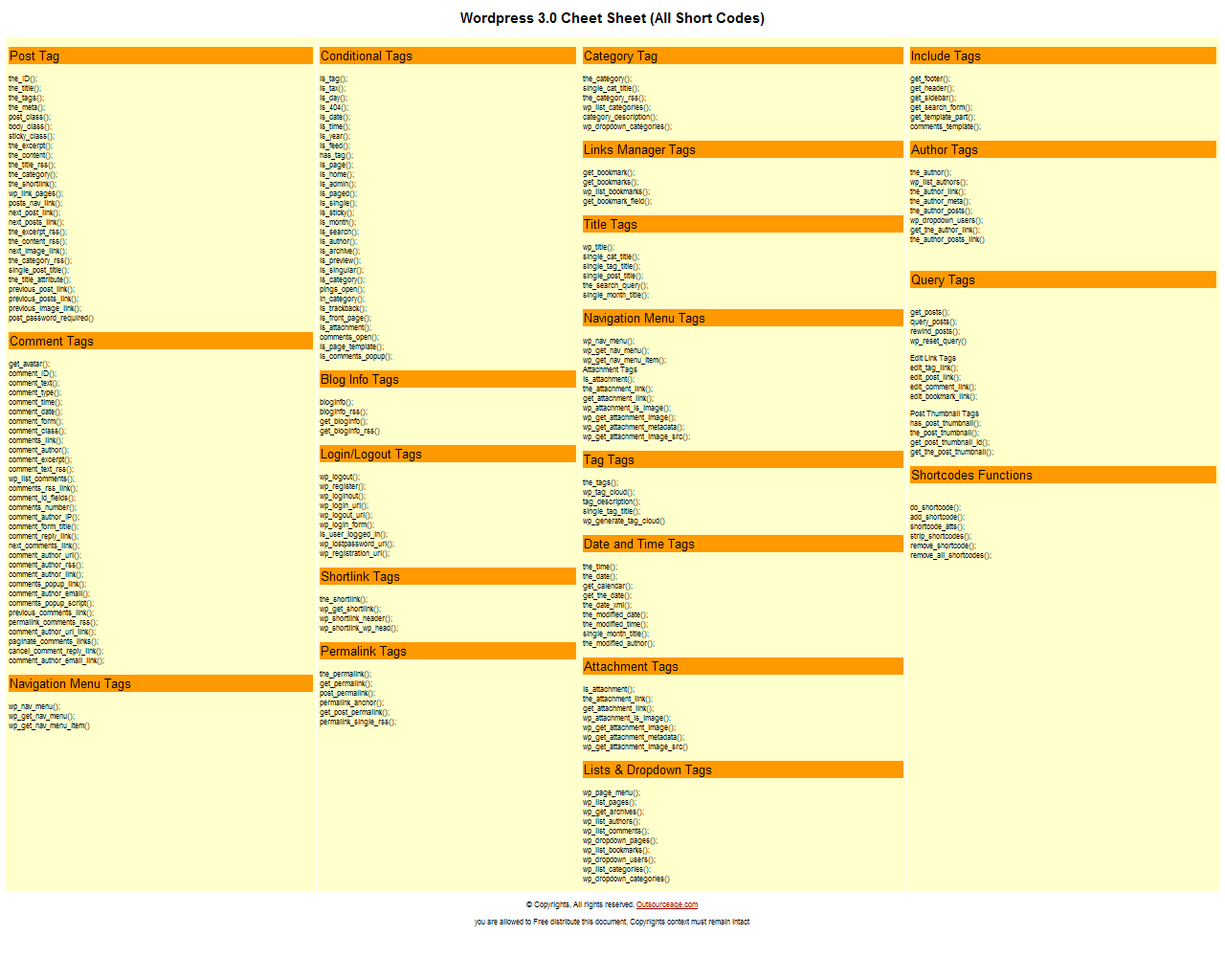Open the Outsourceage.com footer link
Screen dimensions: 1225x980
click(x=667, y=904)
